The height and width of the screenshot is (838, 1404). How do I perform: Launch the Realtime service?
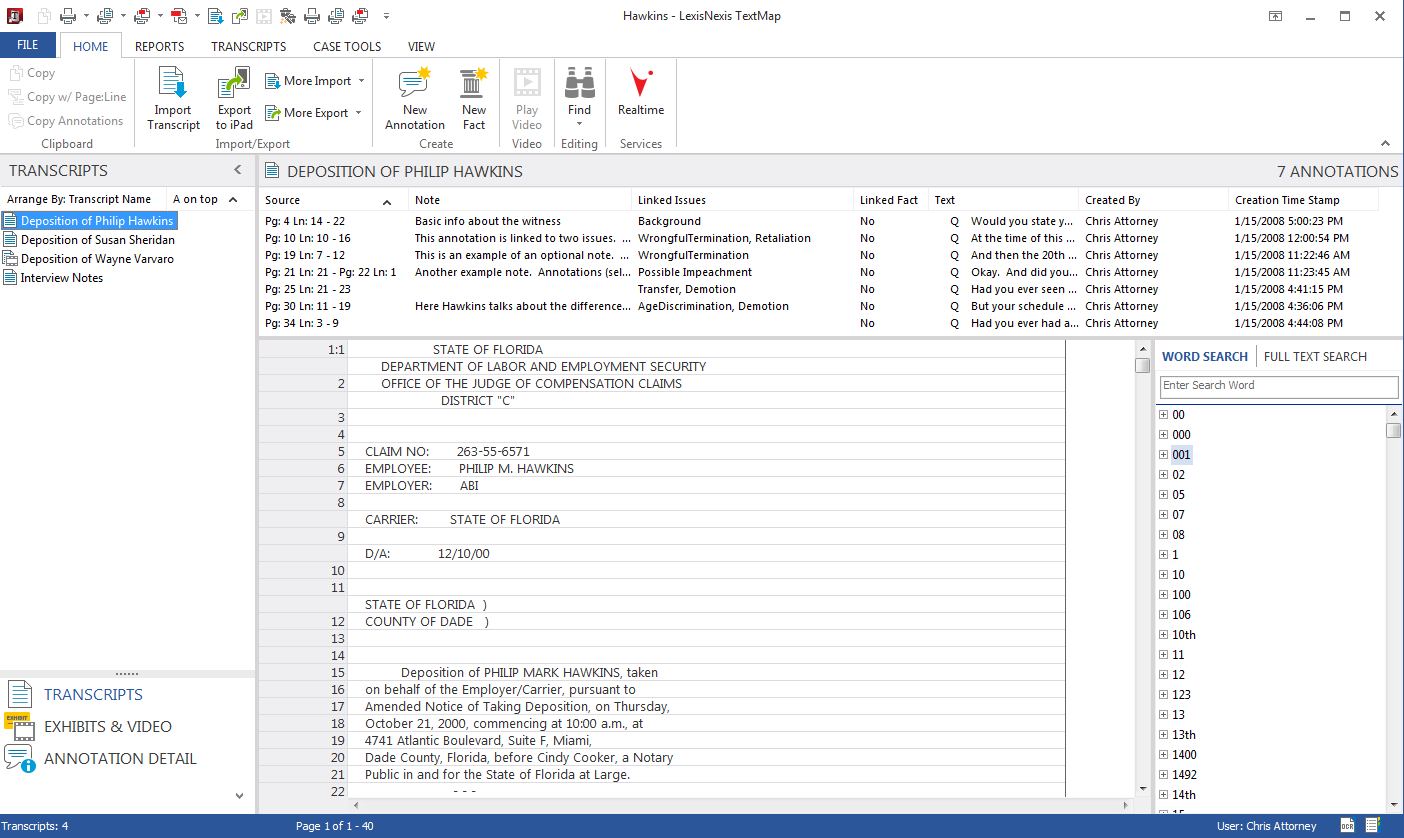pyautogui.click(x=641, y=92)
